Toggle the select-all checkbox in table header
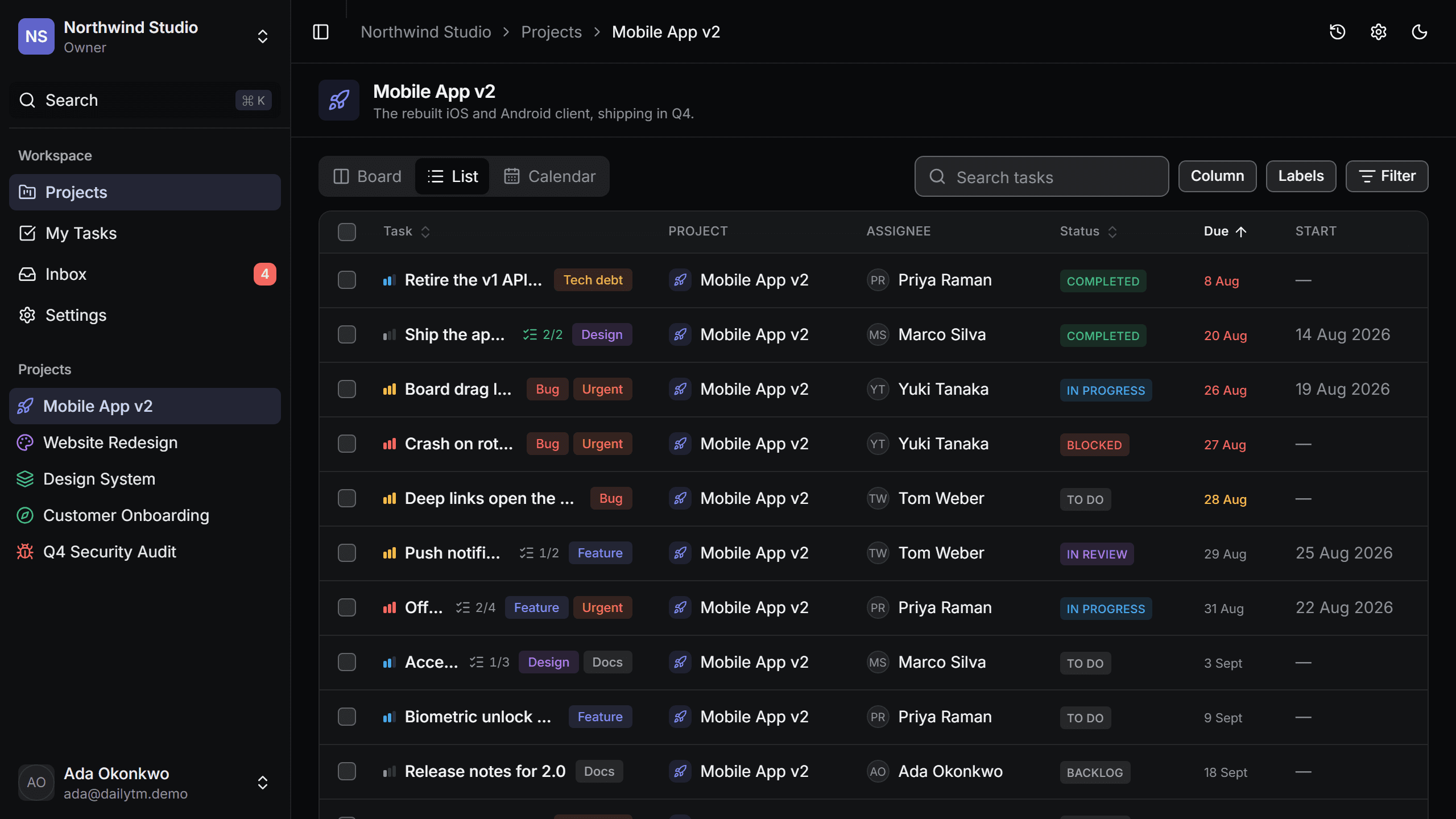The image size is (1456, 819). click(x=347, y=232)
